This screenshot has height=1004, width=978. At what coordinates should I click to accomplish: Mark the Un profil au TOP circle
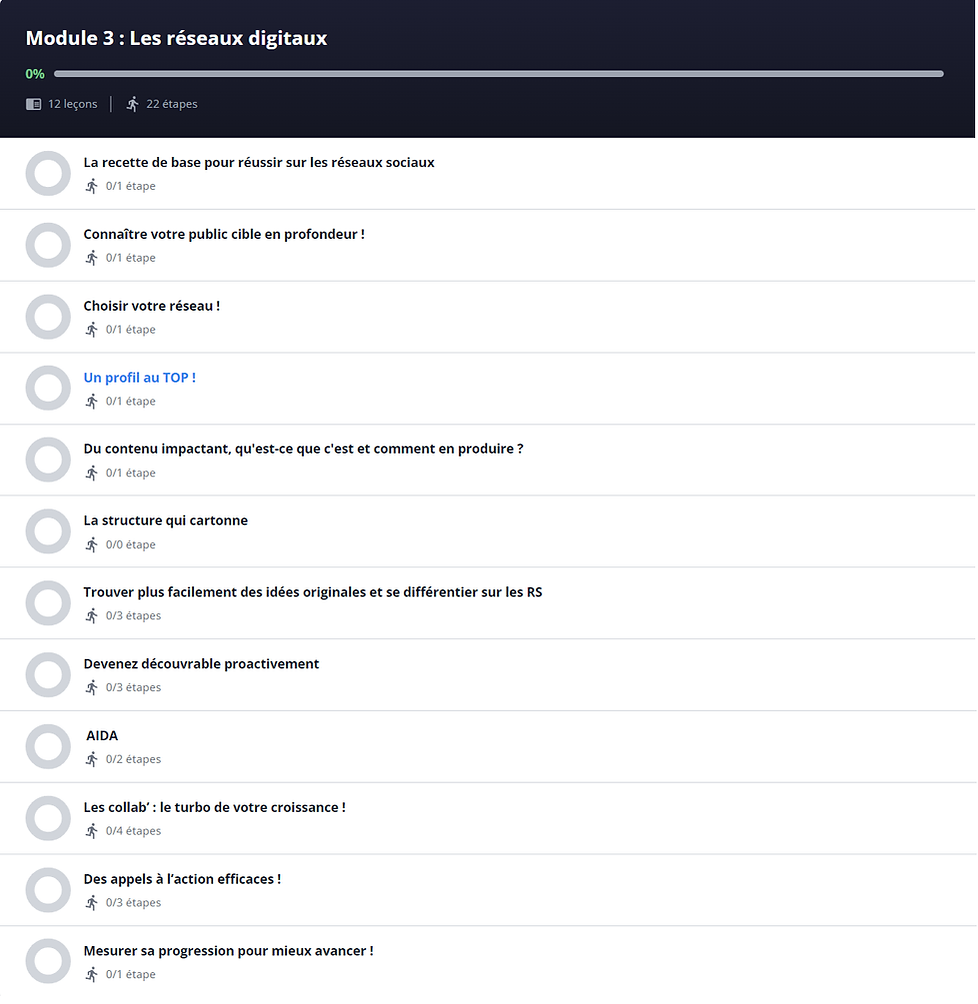47,388
